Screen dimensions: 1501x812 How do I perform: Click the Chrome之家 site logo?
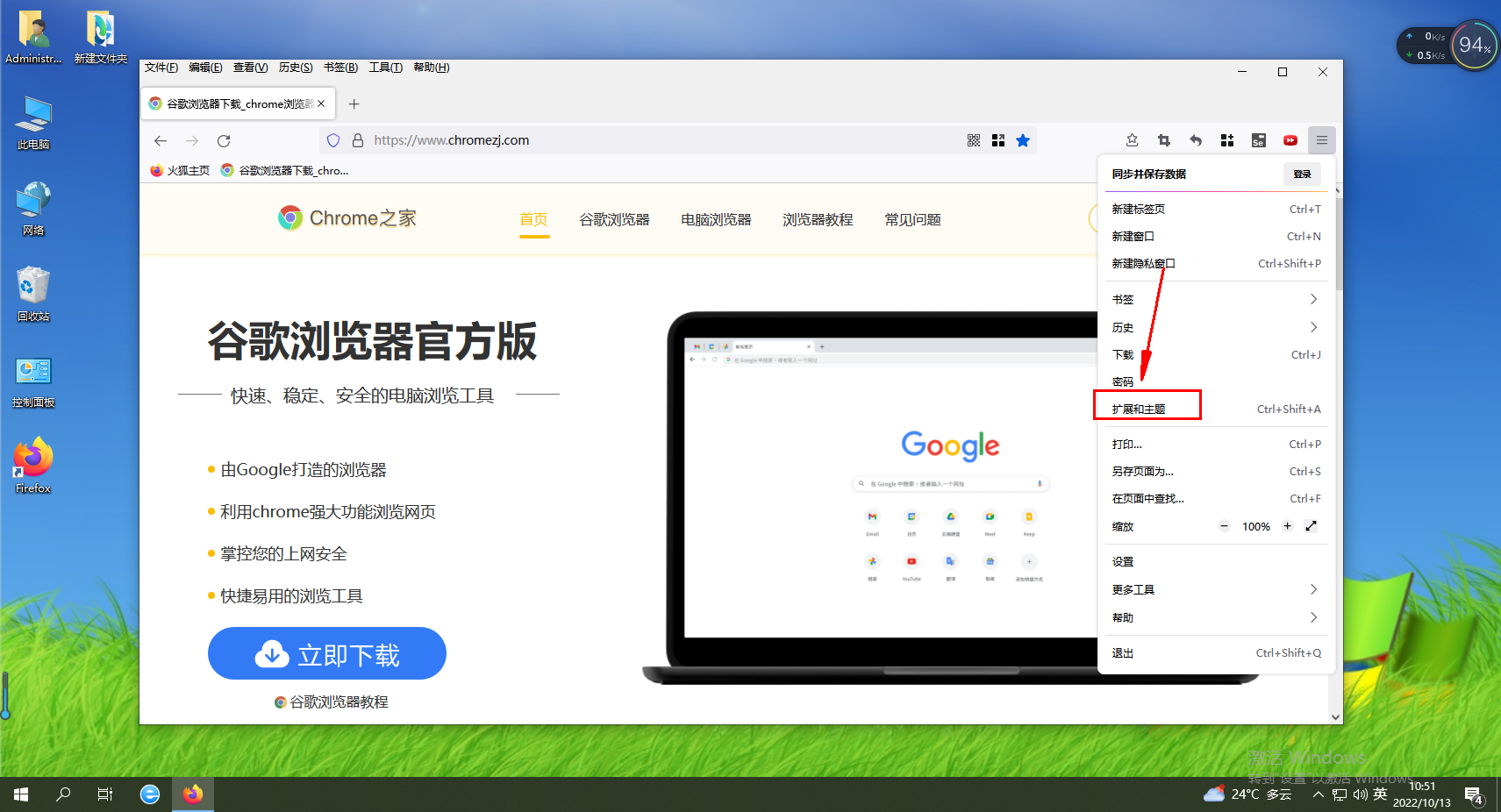pyautogui.click(x=347, y=217)
